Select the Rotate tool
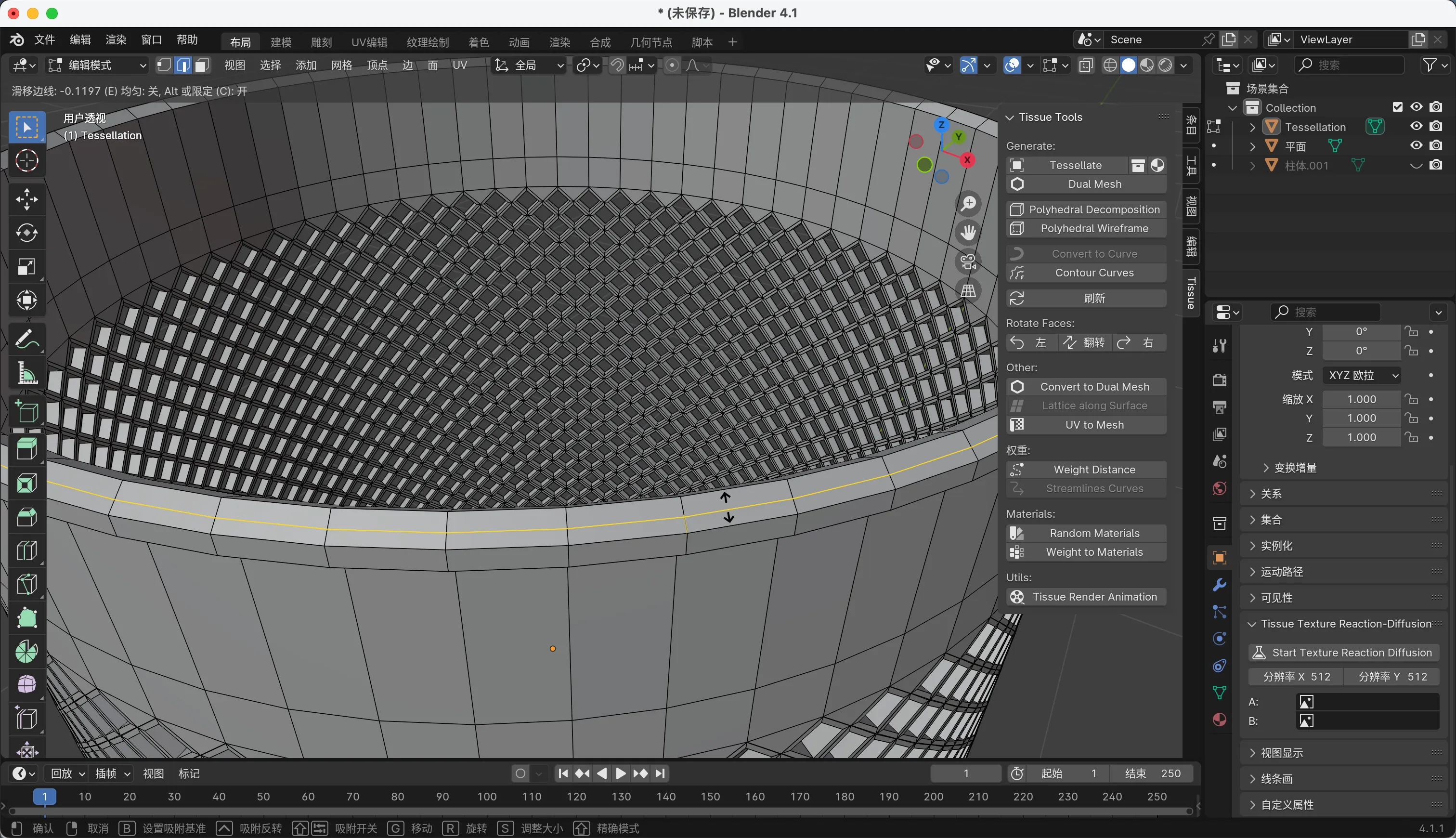 click(26, 233)
